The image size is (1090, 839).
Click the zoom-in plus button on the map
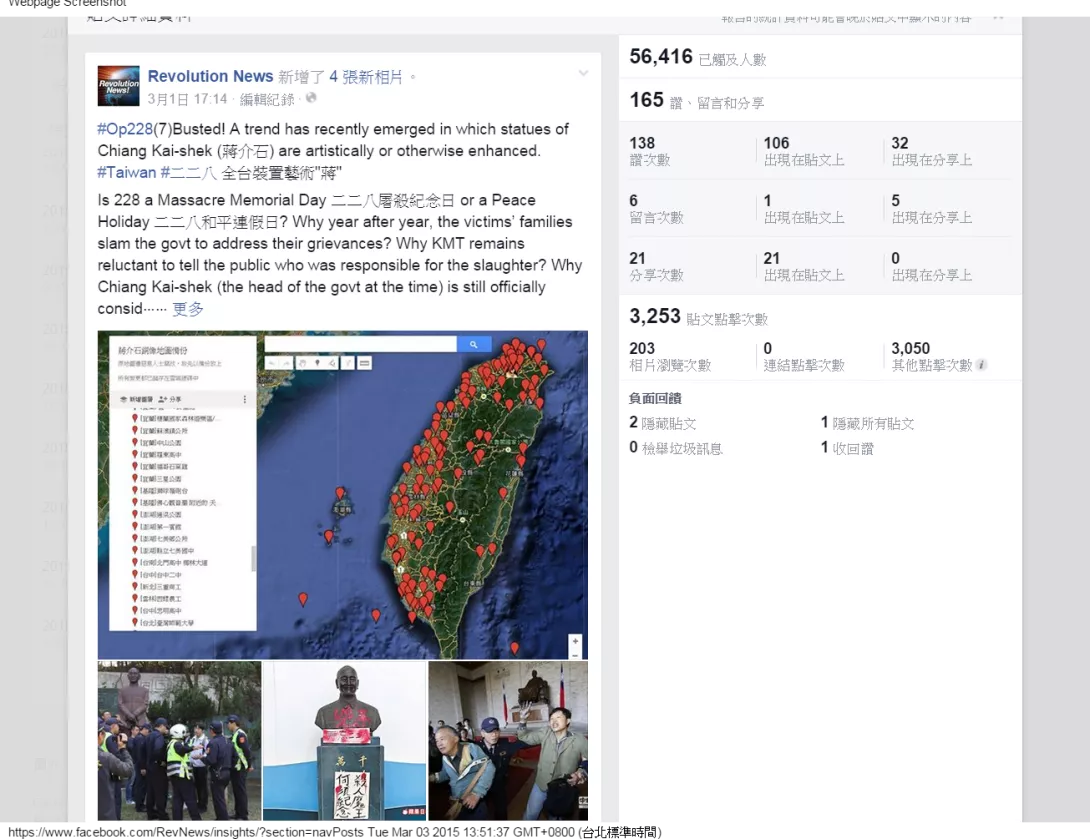pyautogui.click(x=575, y=641)
